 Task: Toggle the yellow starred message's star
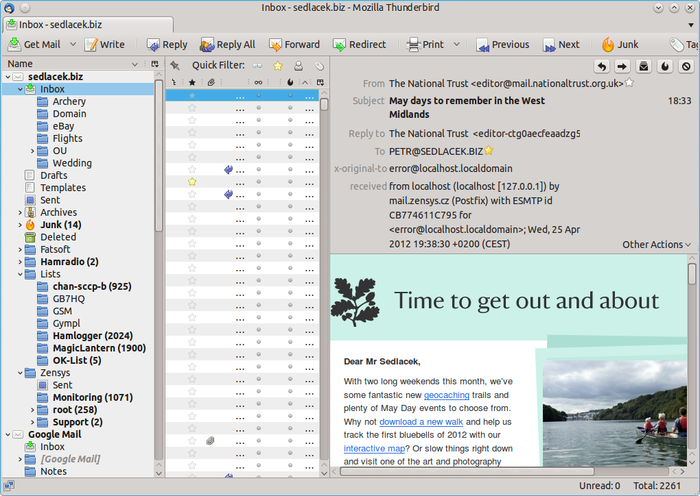tap(192, 182)
